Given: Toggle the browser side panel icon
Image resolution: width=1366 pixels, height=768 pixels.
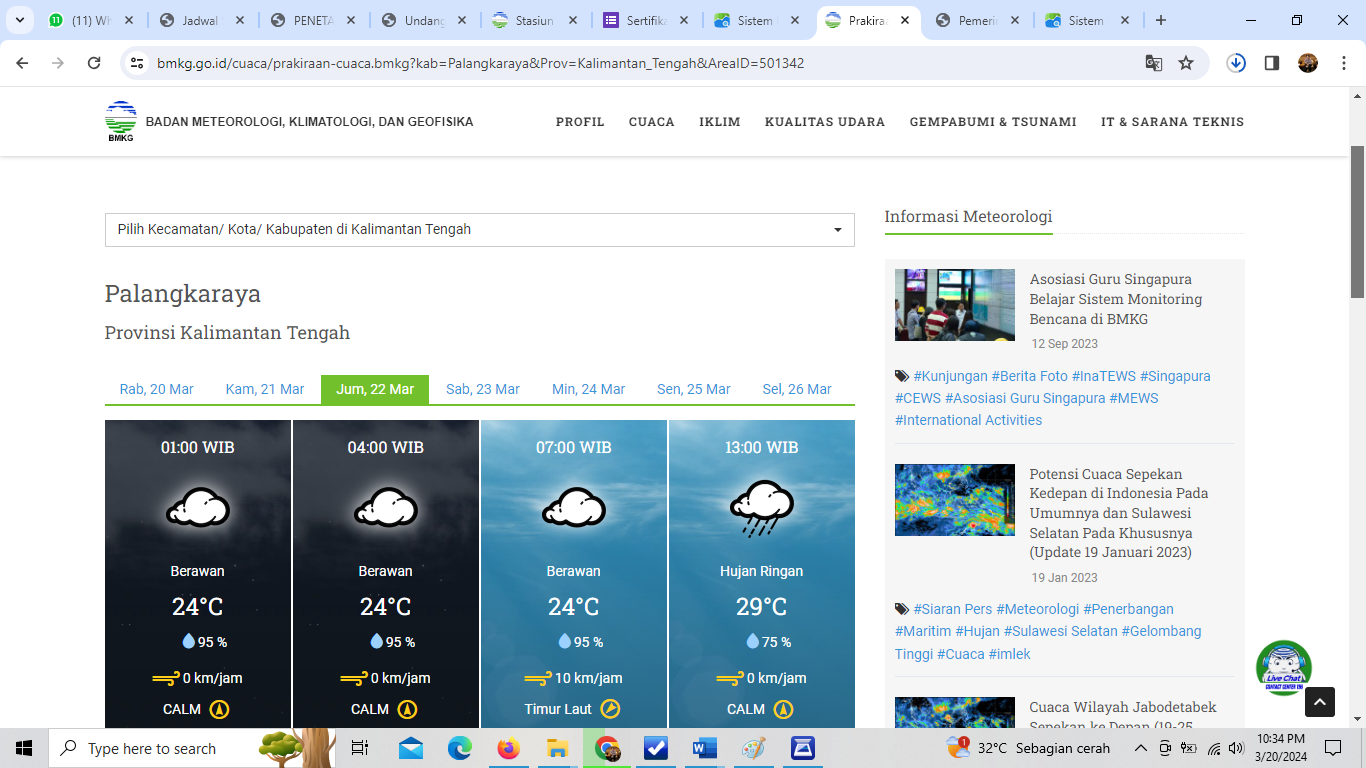Looking at the screenshot, I should tap(1272, 63).
